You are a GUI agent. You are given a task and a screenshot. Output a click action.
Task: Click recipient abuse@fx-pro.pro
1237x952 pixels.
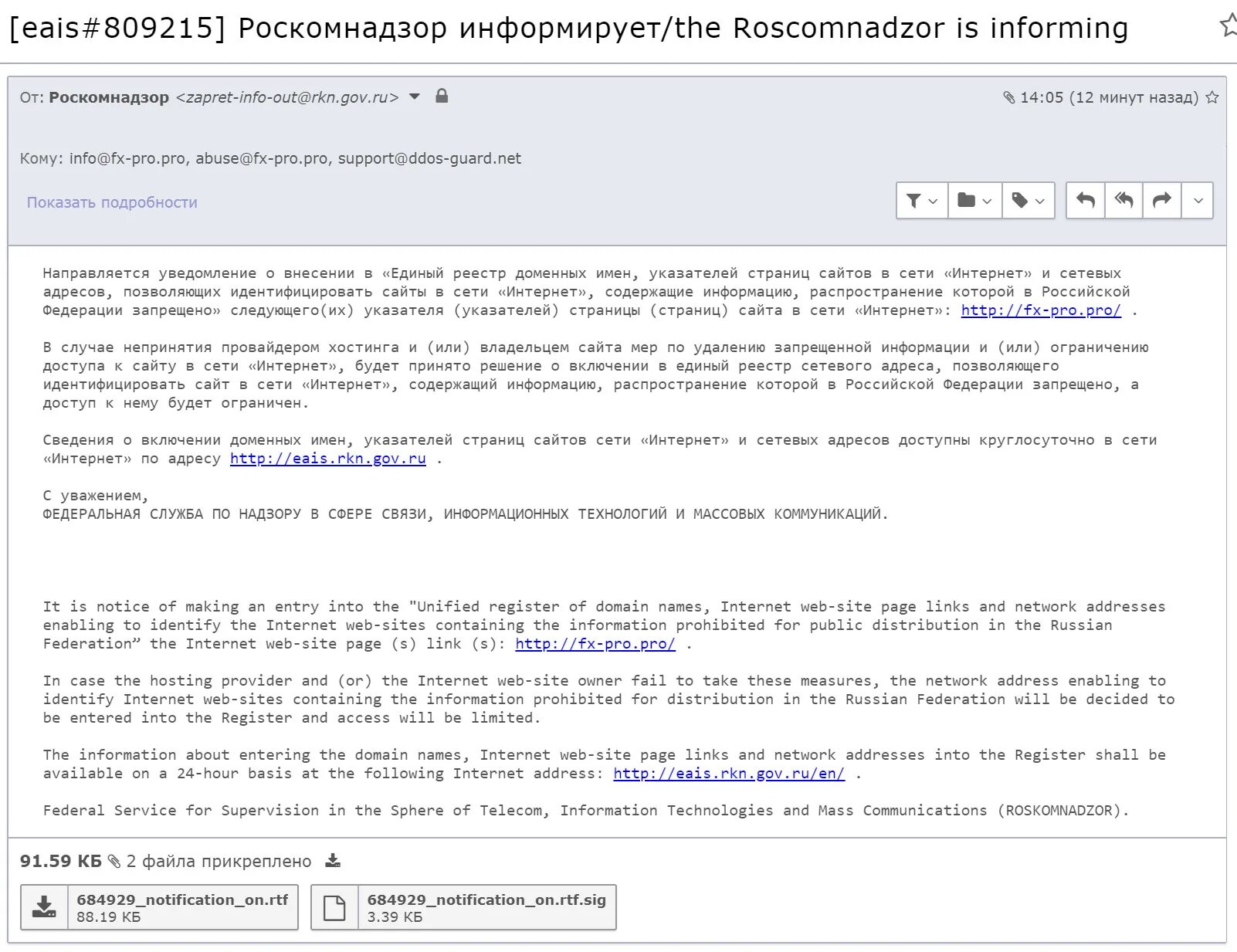click(x=262, y=158)
